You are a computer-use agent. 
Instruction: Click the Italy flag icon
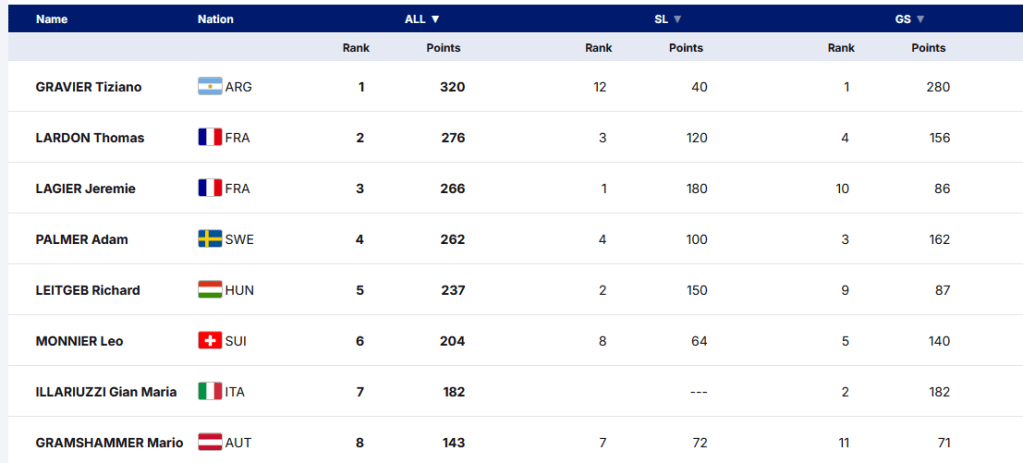pos(210,392)
